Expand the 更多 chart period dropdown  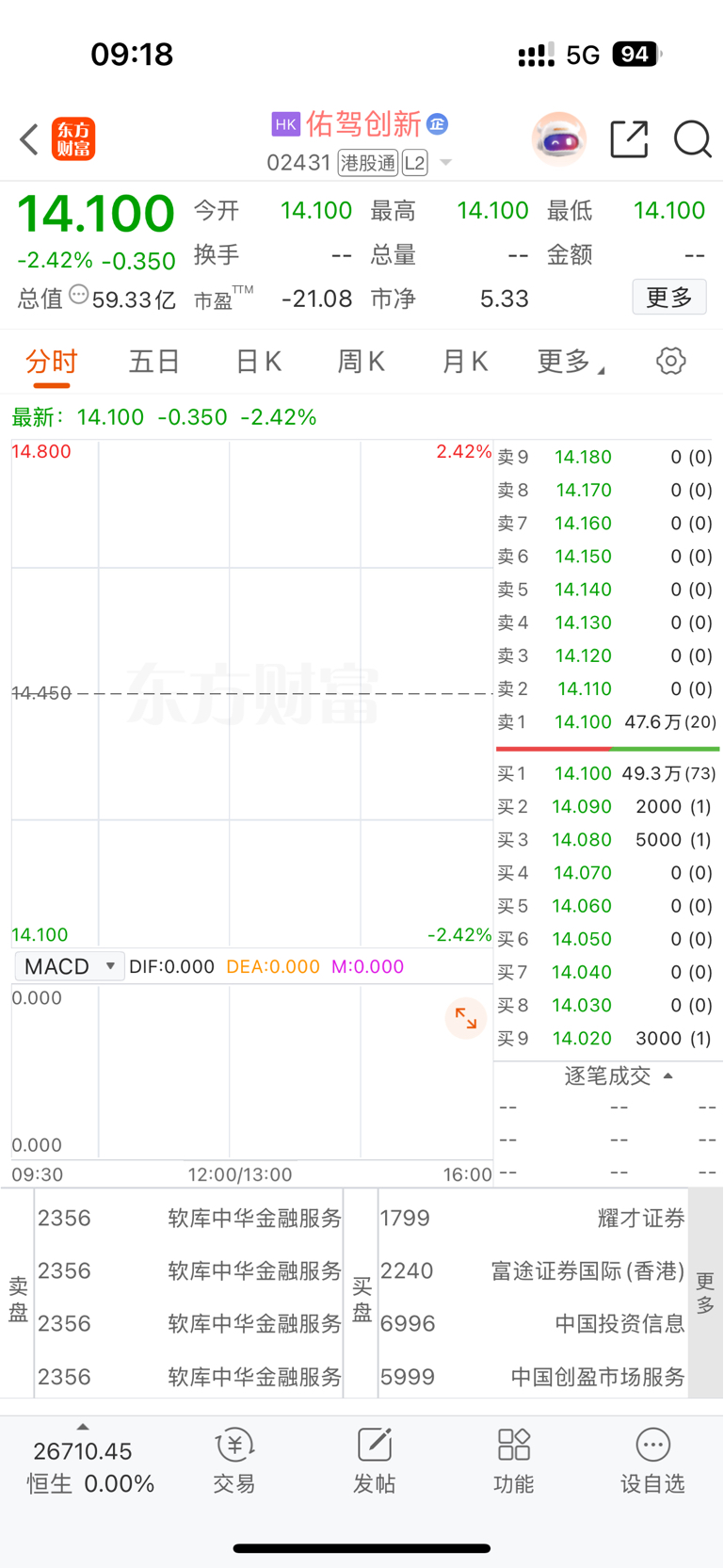click(571, 361)
